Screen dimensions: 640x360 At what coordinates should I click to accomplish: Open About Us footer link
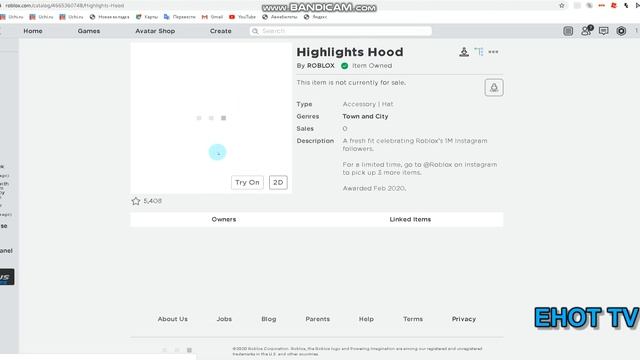[x=173, y=319]
